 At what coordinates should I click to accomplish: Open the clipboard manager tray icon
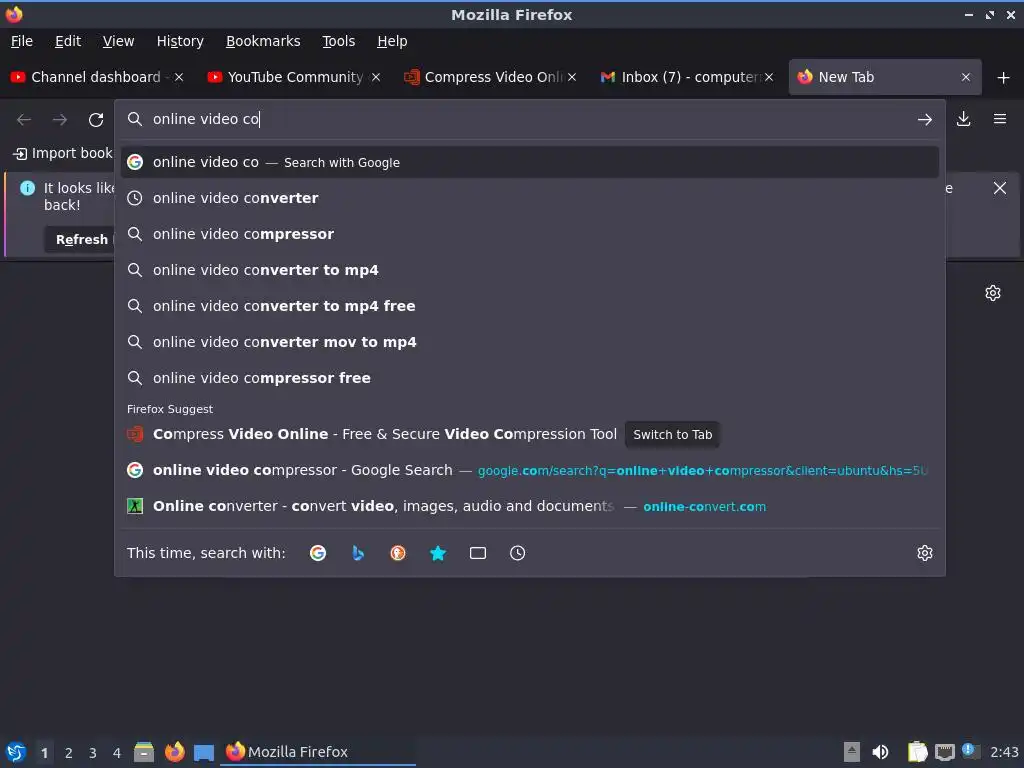917,752
